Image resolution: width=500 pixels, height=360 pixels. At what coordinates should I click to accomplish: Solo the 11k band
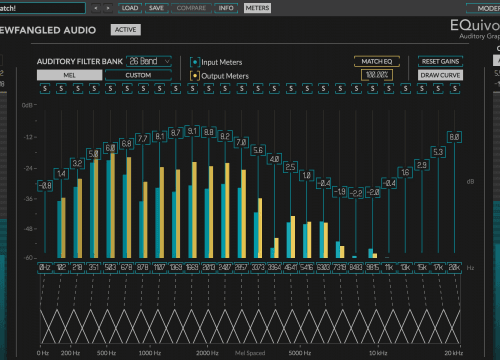[x=389, y=89]
